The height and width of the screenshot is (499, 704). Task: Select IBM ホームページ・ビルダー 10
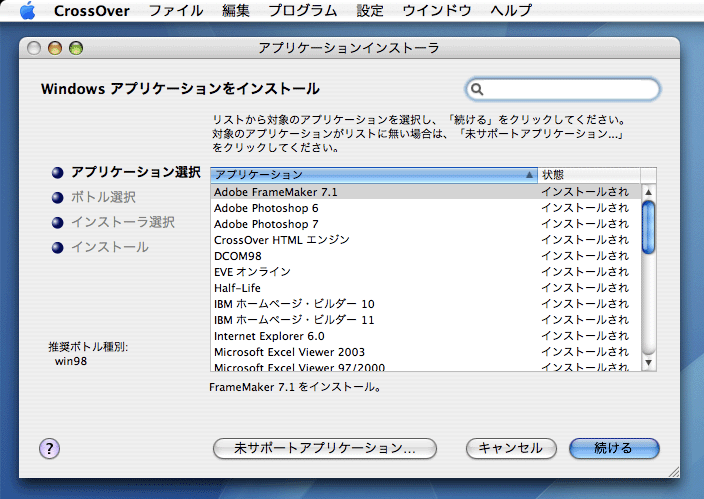point(426,304)
